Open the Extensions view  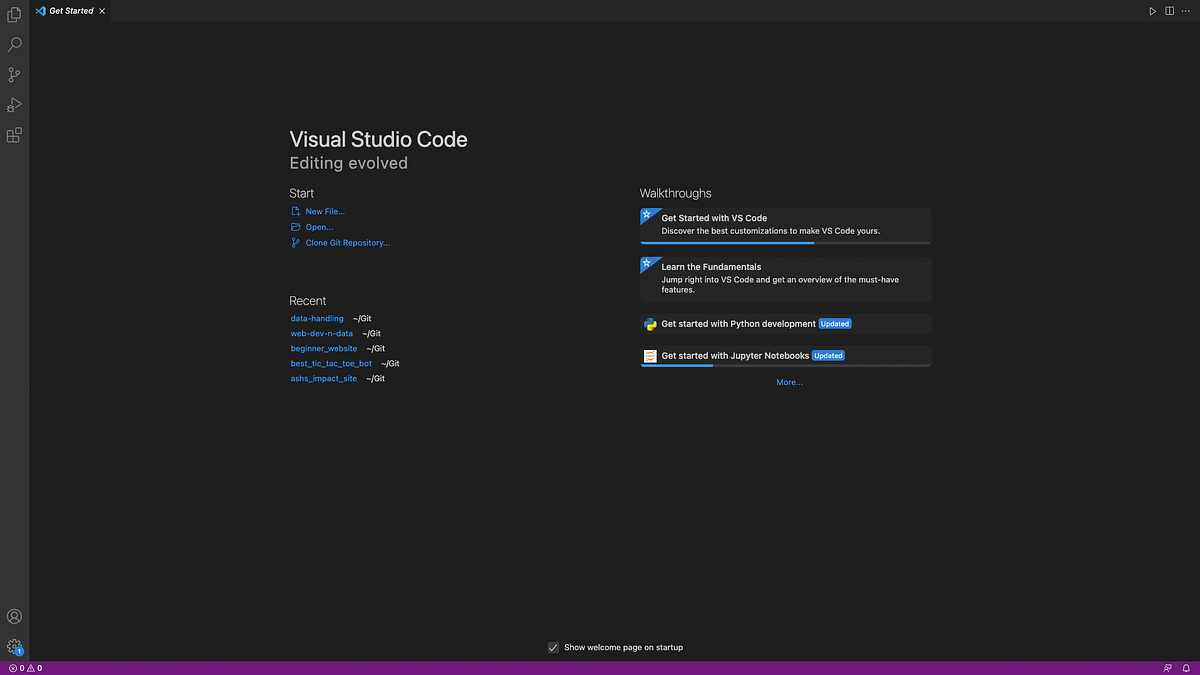click(x=14, y=134)
